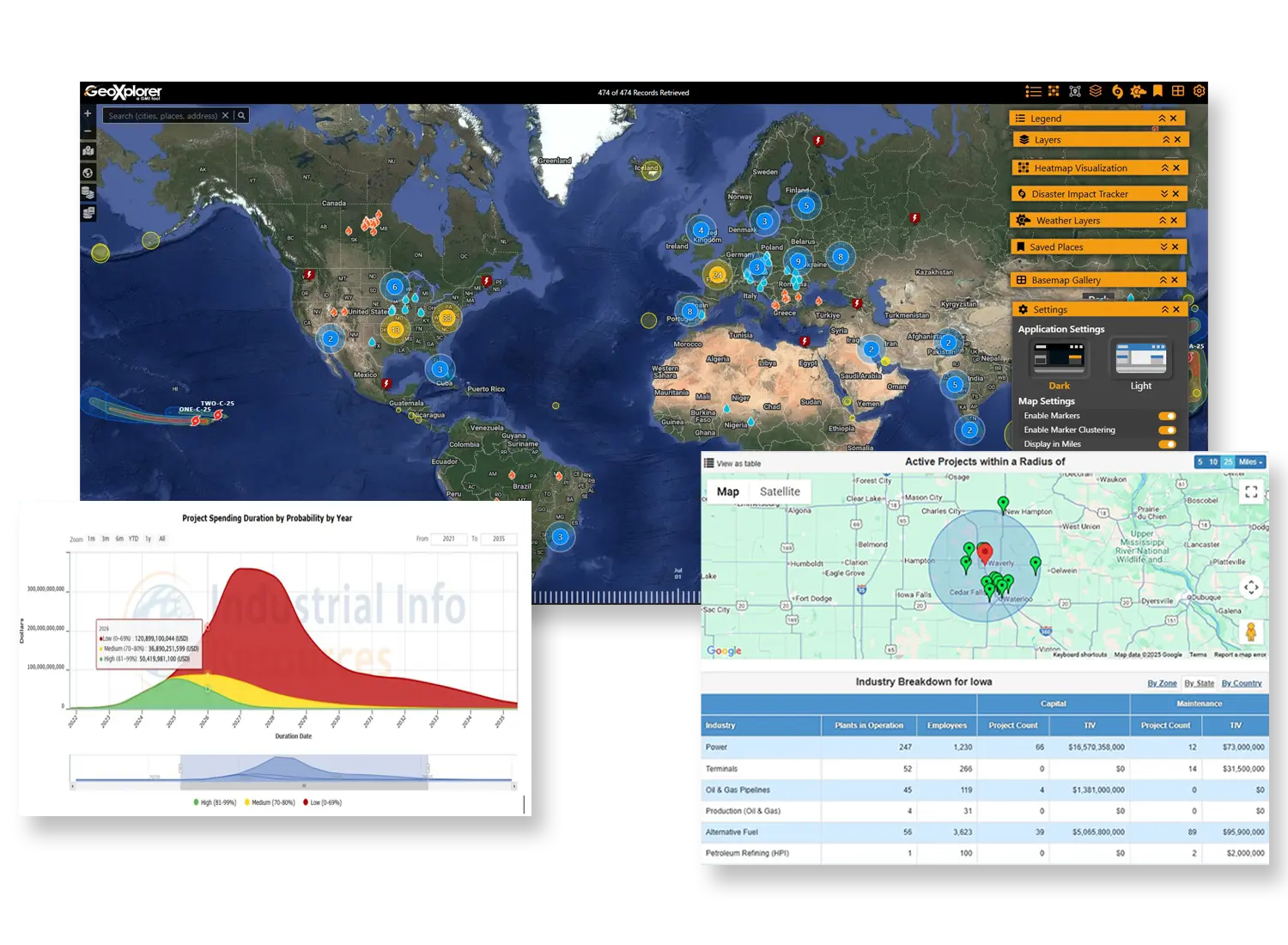Click the stacked database layers sidebar icon
The image size is (1288, 945).
[x=88, y=192]
